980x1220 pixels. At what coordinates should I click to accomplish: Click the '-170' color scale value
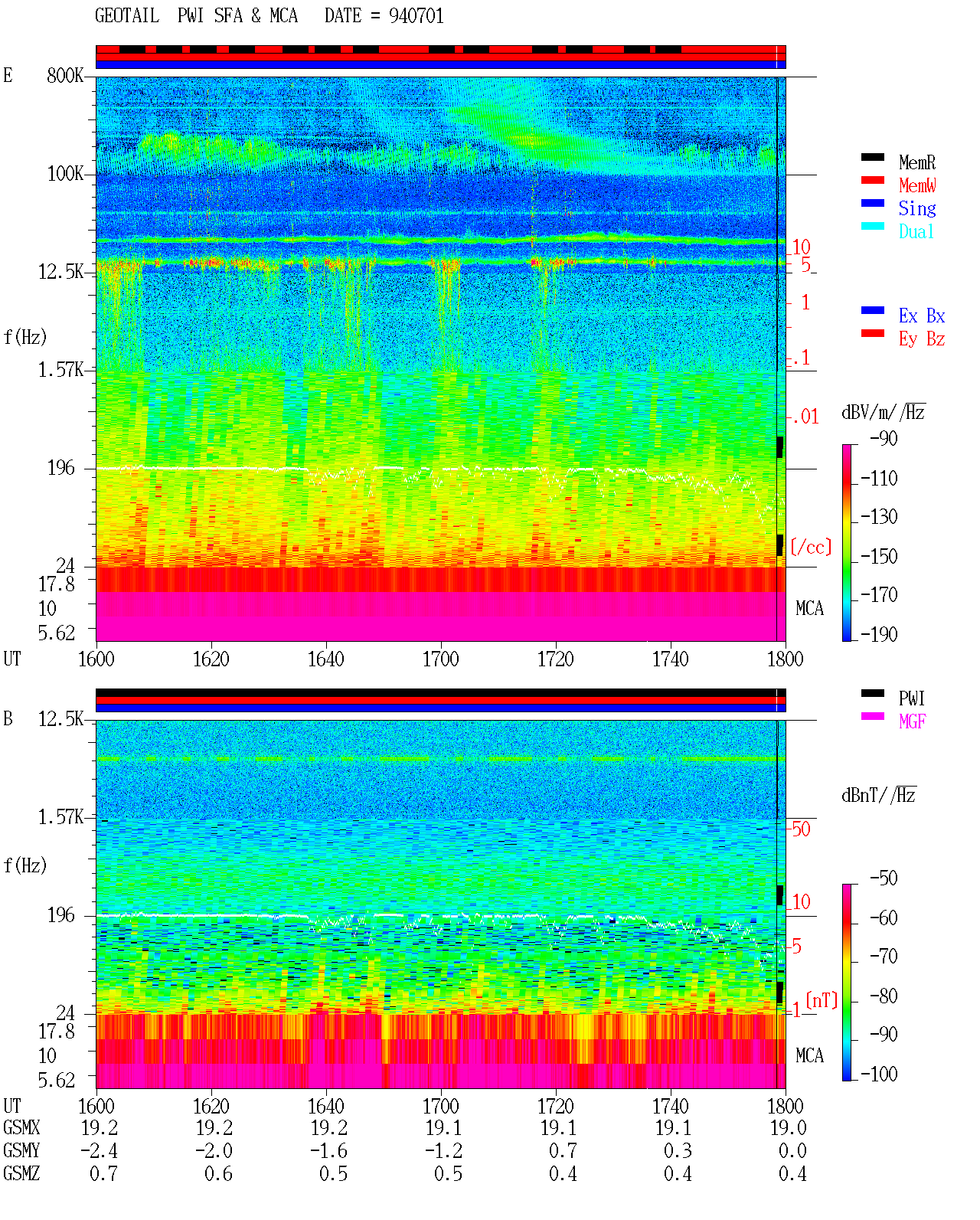click(x=879, y=595)
